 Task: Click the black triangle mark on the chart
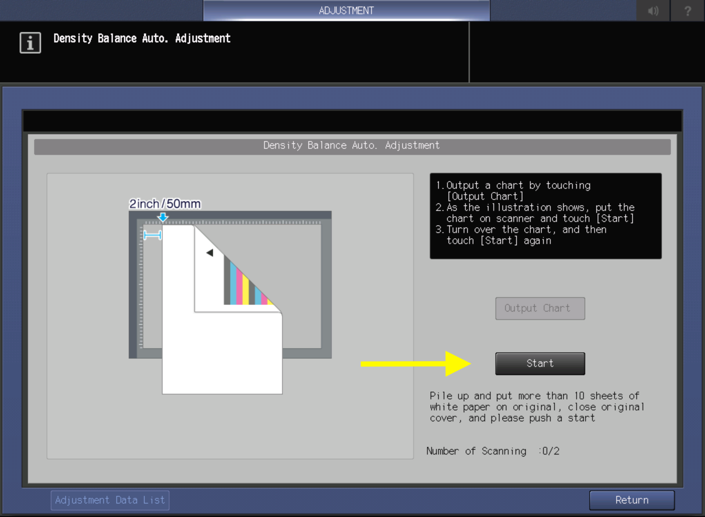pyautogui.click(x=210, y=253)
